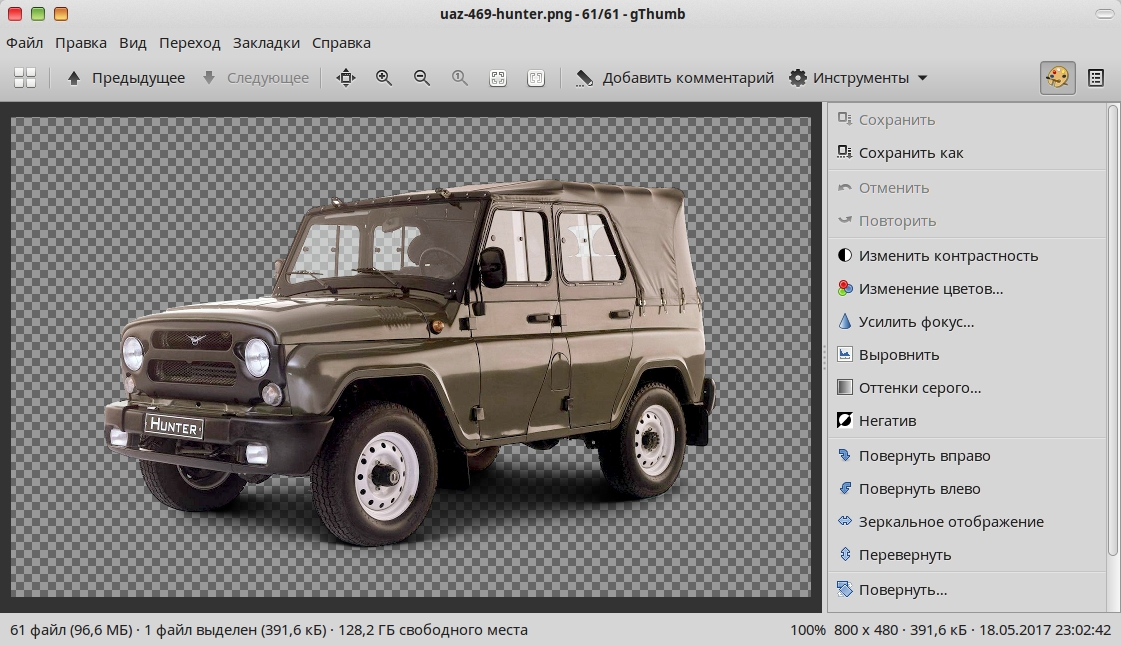Open the Повернуть... free rotate tool
This screenshot has height=646, width=1121.
(967, 590)
